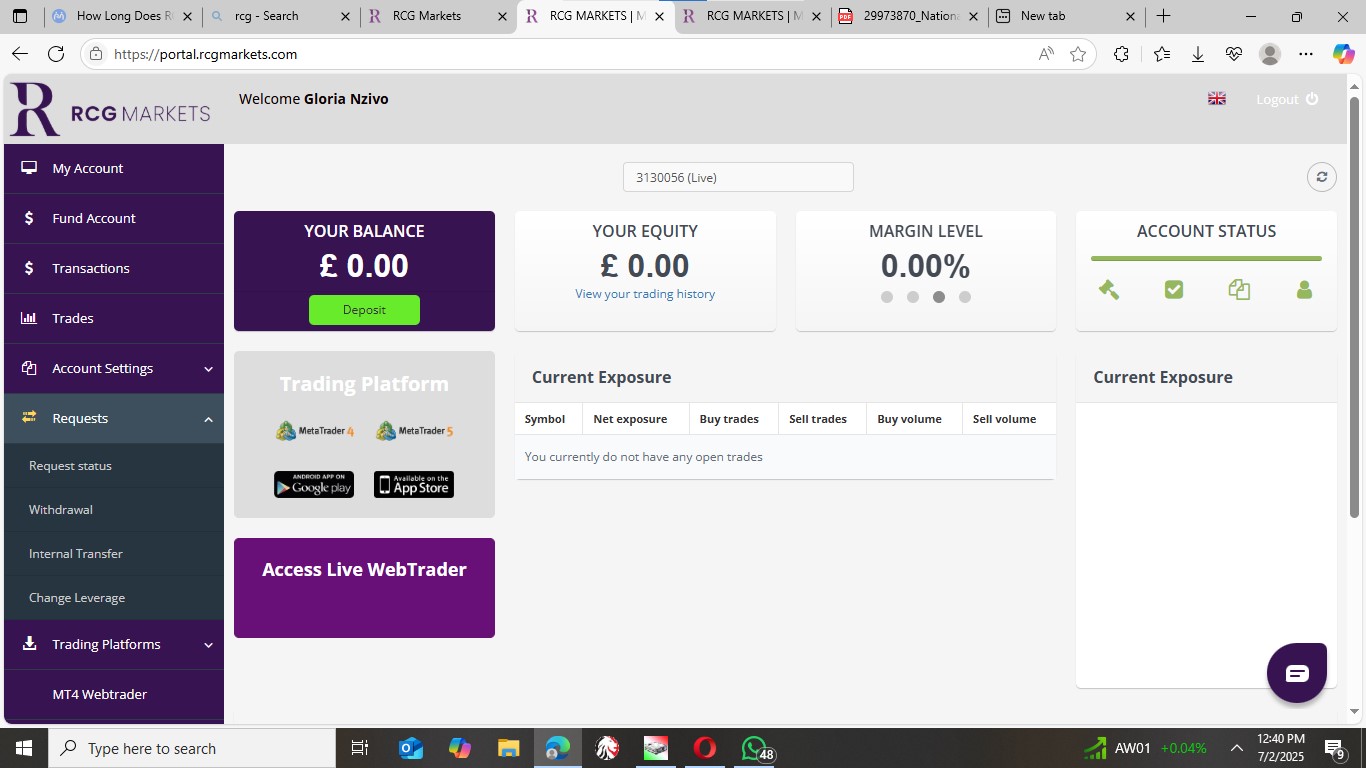Expand the Account Settings menu
Image resolution: width=1366 pixels, height=768 pixels.
point(114,368)
